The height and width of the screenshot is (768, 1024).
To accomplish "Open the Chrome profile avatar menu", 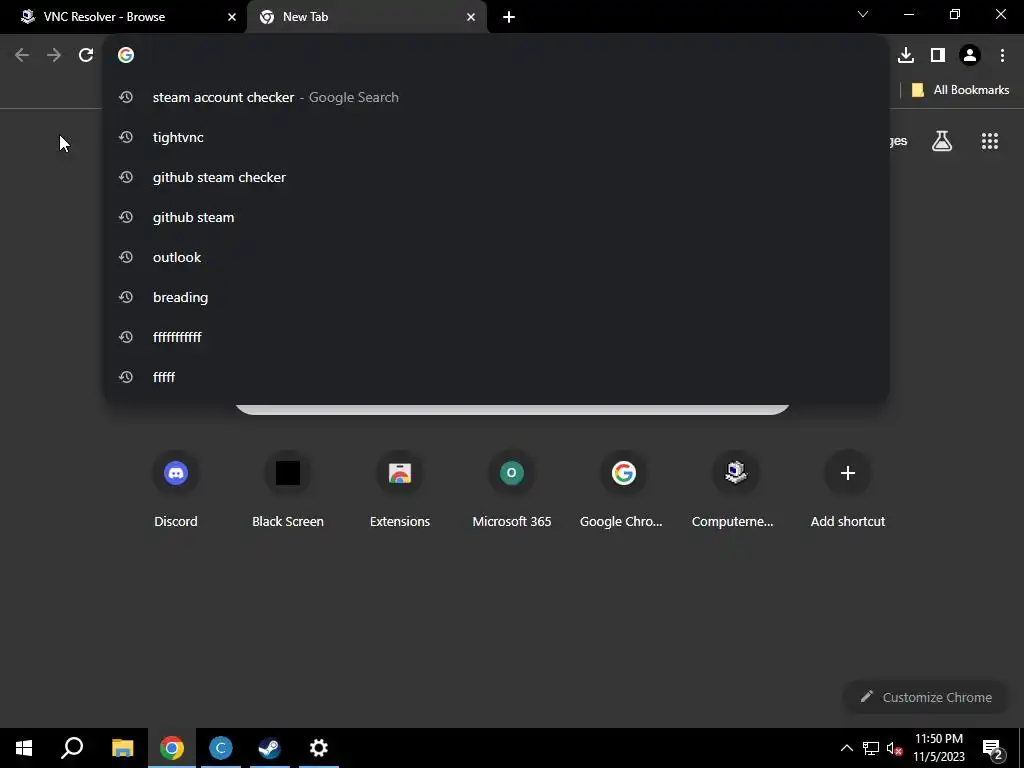I will coord(970,55).
